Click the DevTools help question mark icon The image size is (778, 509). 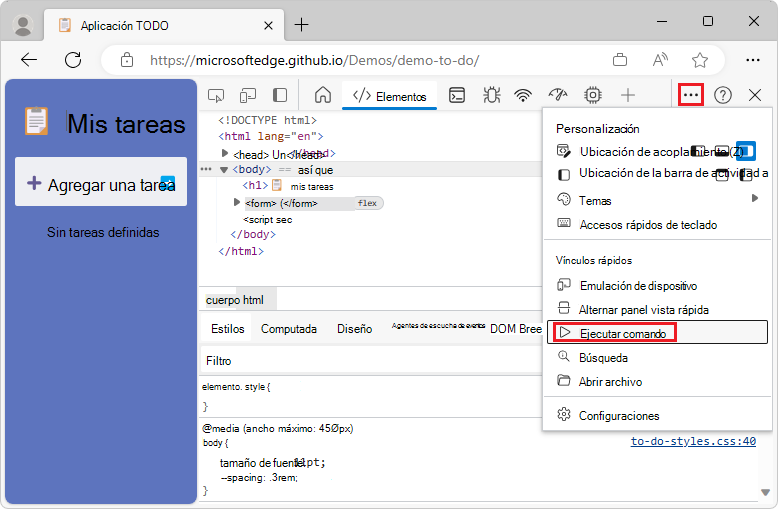click(x=723, y=95)
